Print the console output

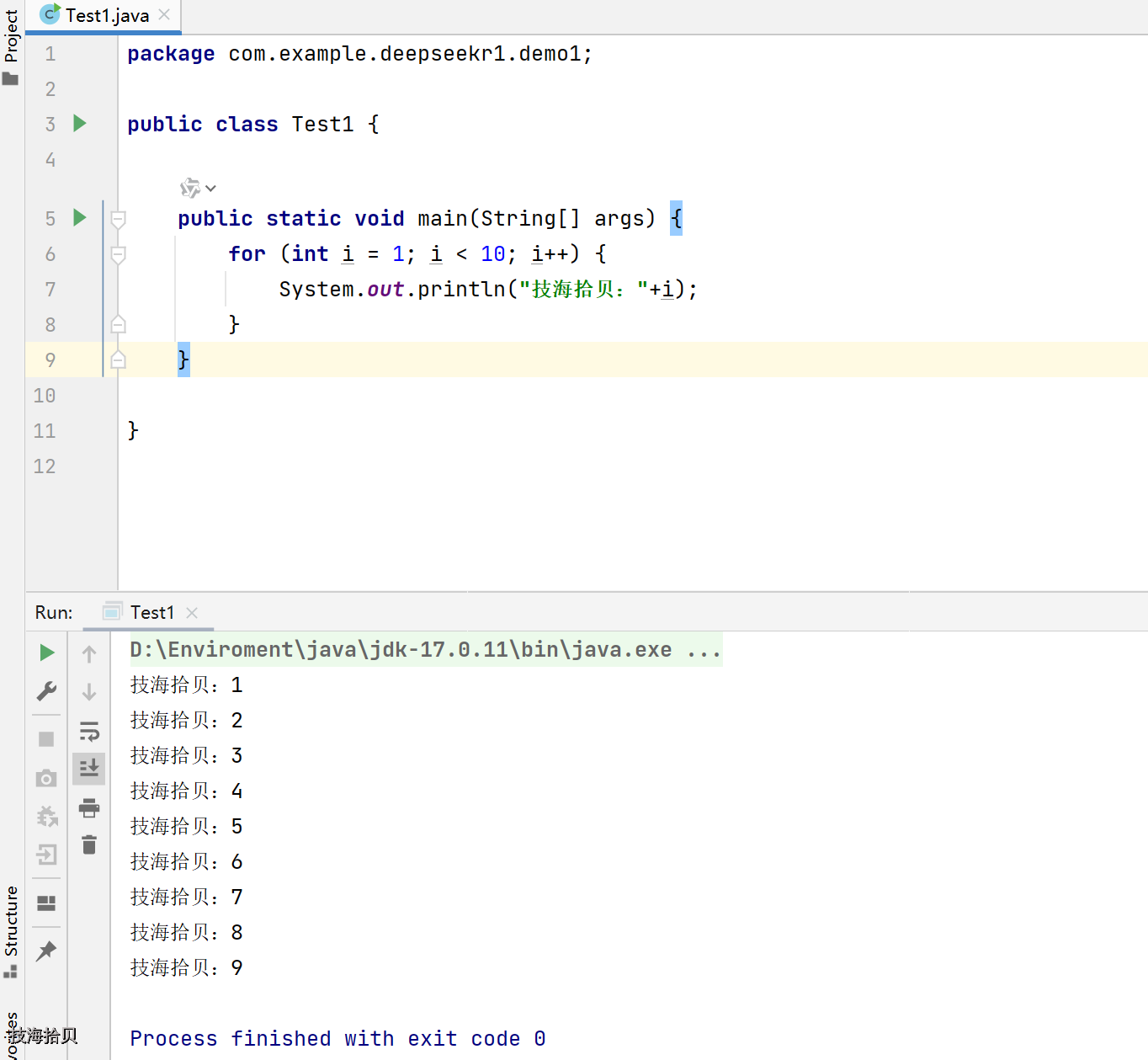pos(89,808)
